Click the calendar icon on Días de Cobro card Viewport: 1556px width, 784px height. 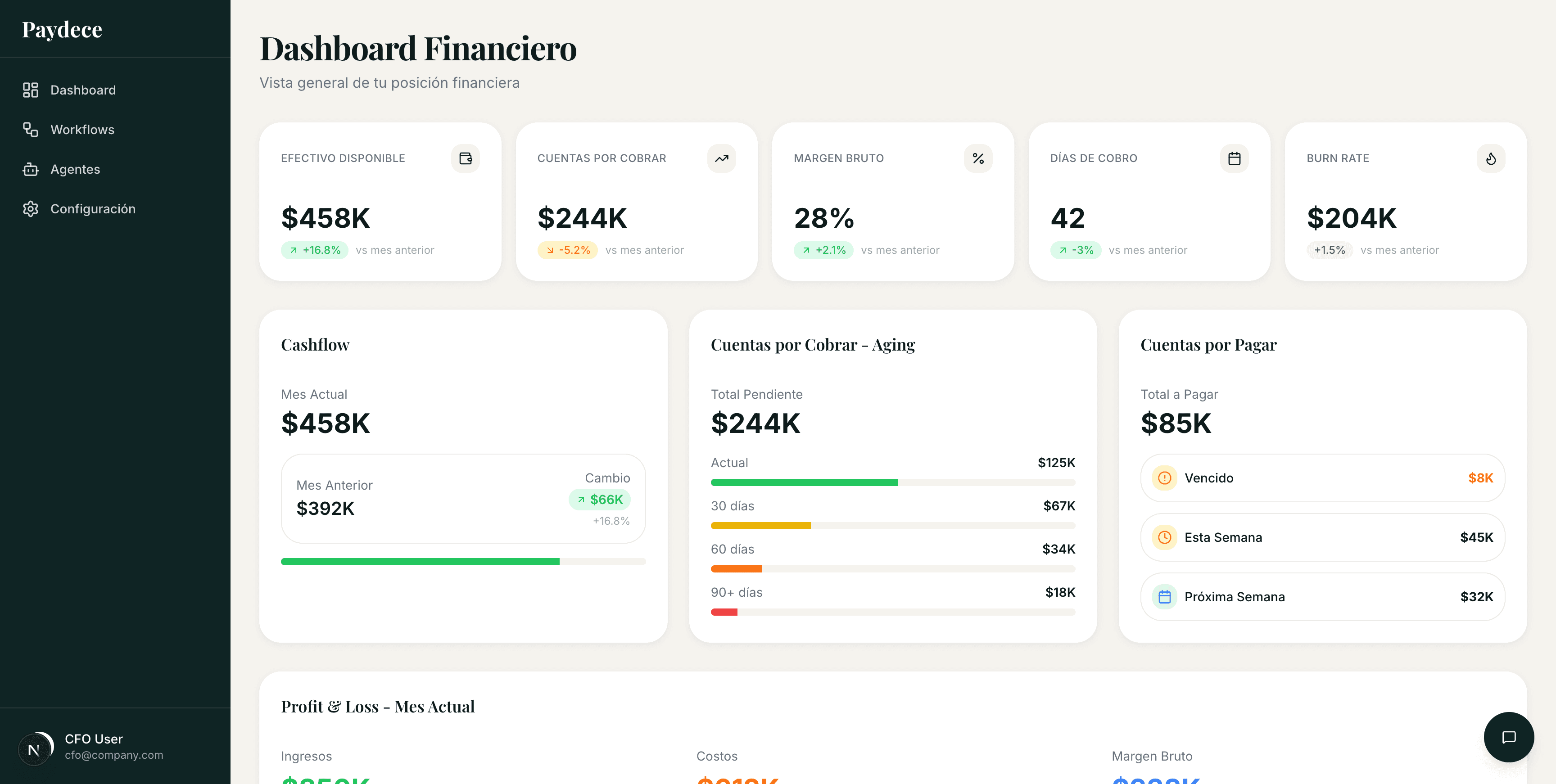[1234, 158]
